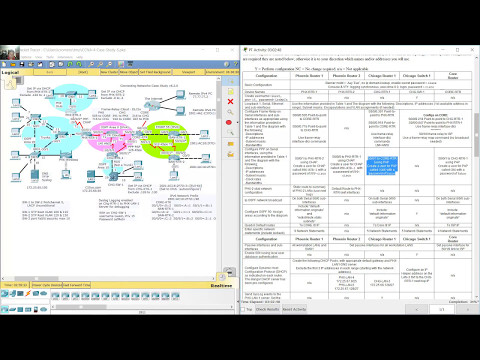Select the End Devices category icon

coord(12,294)
